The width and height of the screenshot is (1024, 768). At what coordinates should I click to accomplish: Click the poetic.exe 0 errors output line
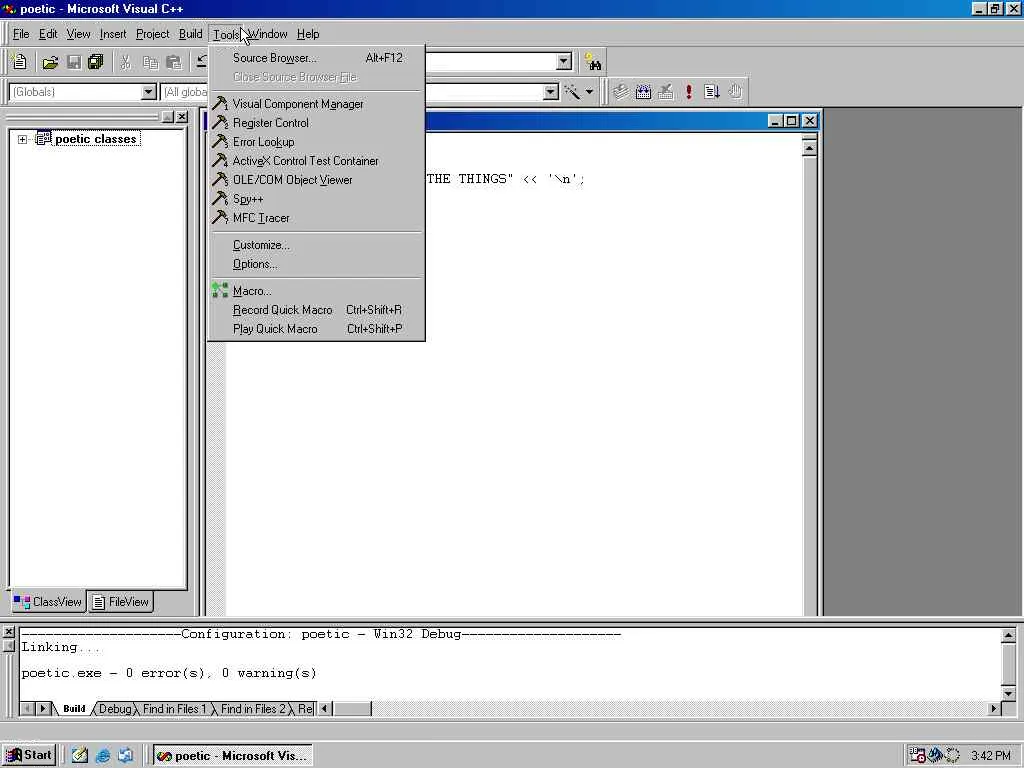click(x=168, y=673)
